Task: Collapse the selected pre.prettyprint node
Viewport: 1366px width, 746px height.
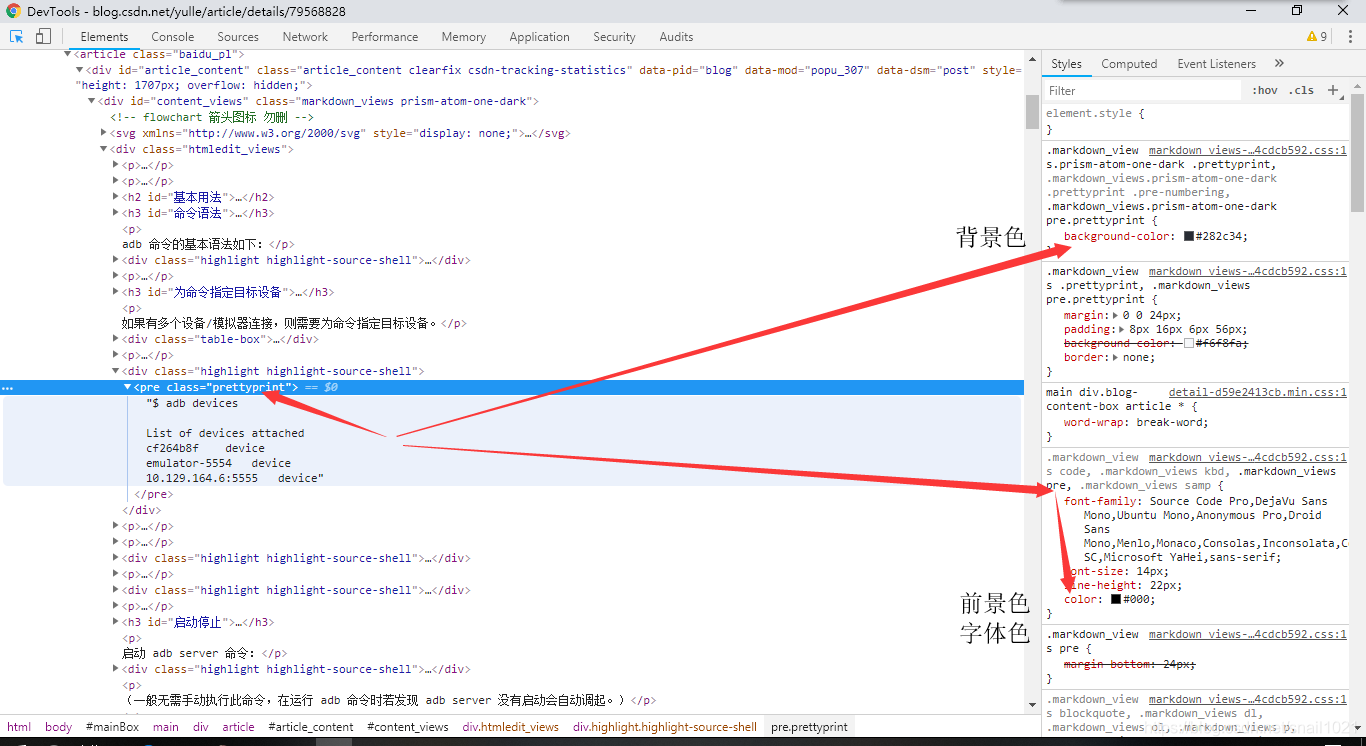Action: tap(128, 387)
